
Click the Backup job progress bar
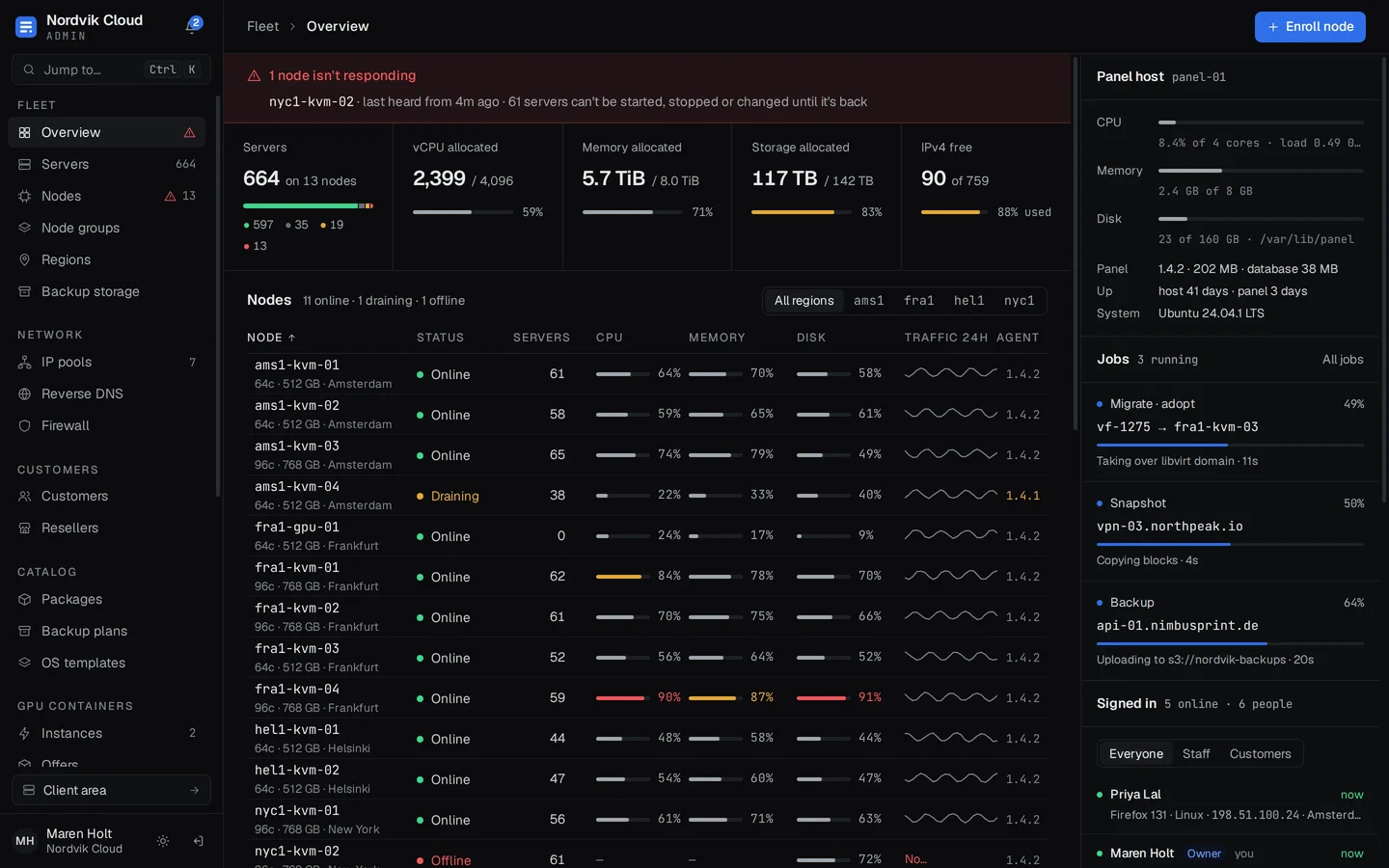click(1230, 643)
